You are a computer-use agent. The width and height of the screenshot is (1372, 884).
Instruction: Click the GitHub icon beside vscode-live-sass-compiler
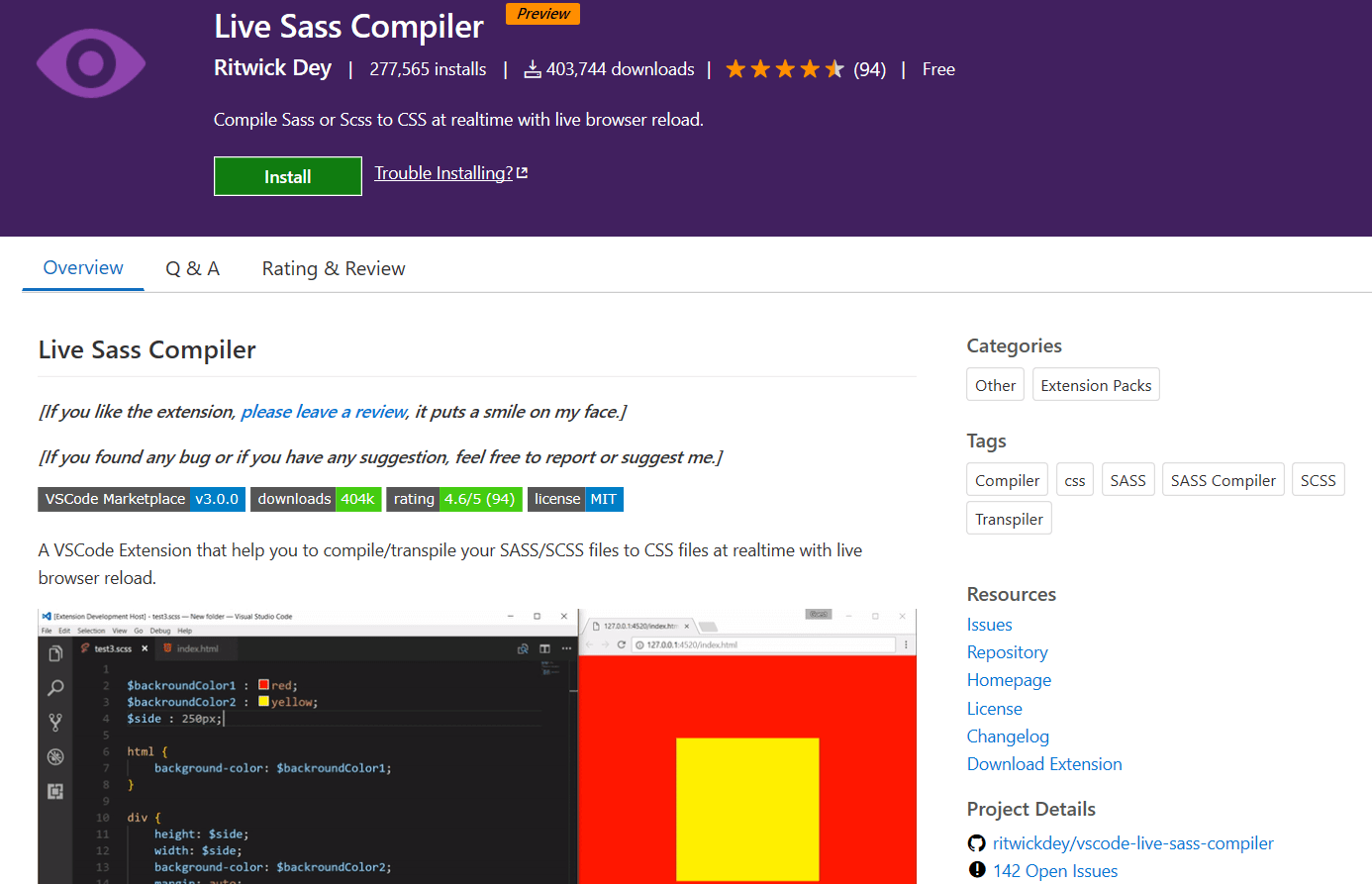(x=977, y=843)
